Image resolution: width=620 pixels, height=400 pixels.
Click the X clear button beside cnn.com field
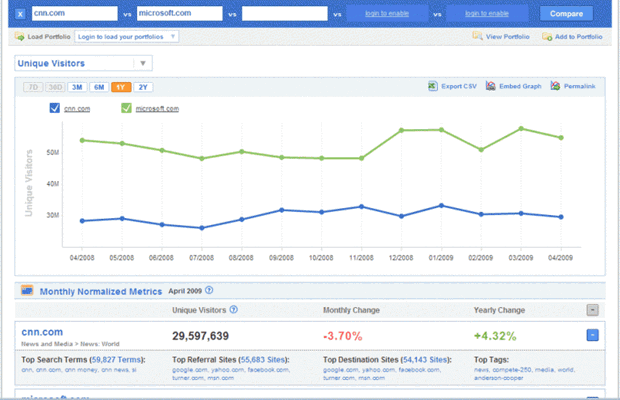point(20,14)
